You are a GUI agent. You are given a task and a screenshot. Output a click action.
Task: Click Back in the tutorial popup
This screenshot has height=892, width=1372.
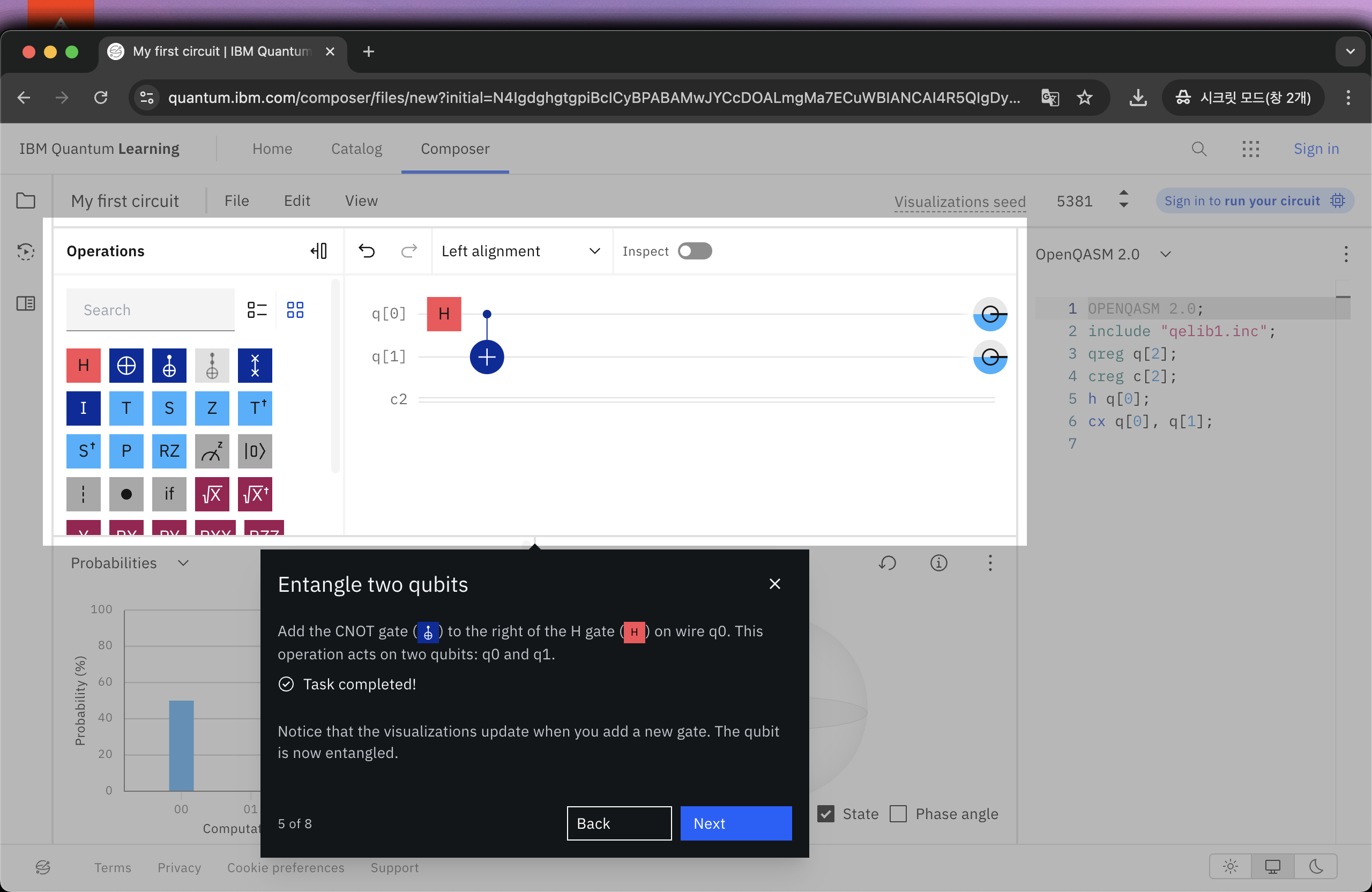[619, 823]
